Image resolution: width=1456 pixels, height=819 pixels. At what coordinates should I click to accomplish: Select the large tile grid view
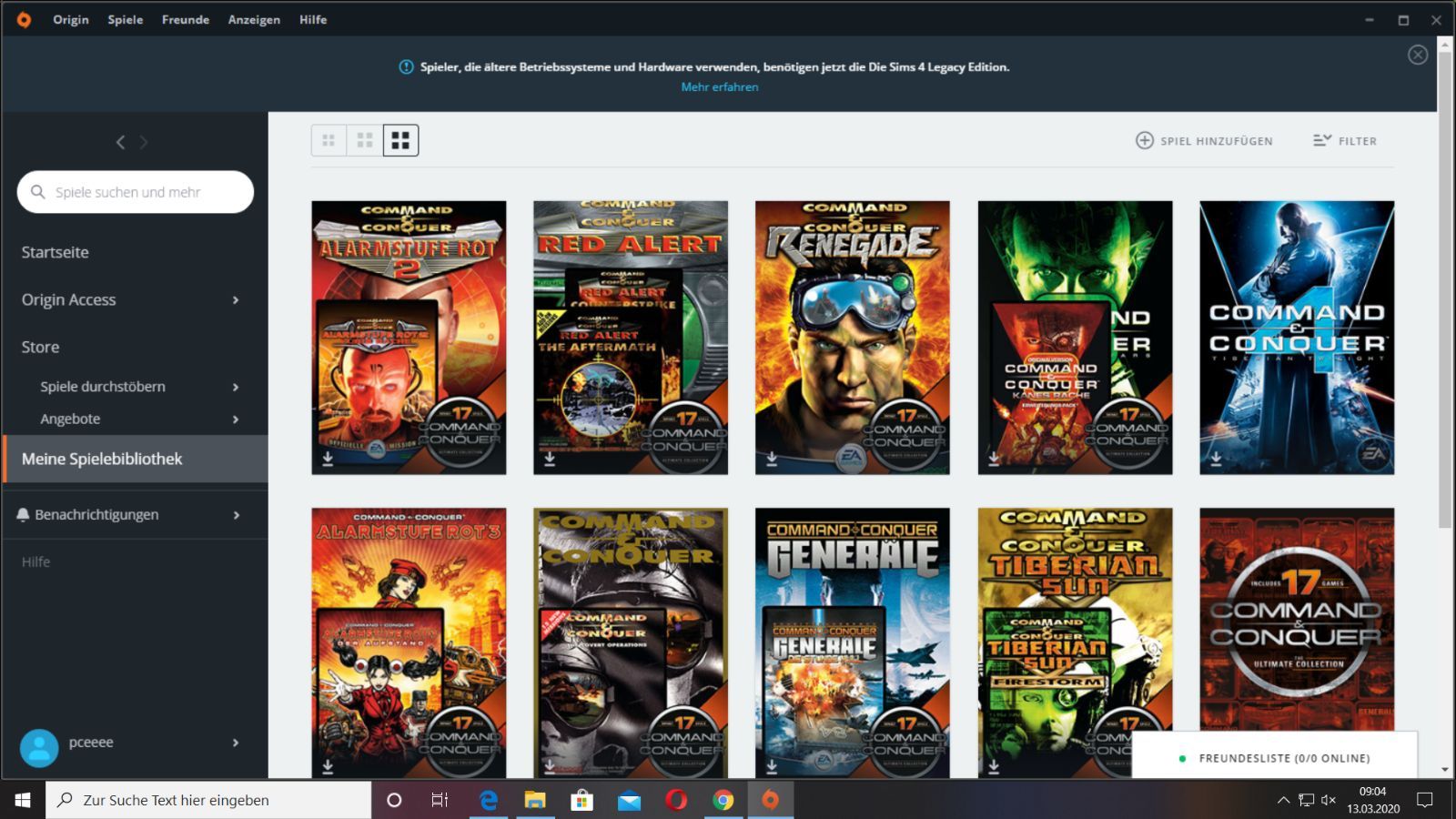pos(400,140)
